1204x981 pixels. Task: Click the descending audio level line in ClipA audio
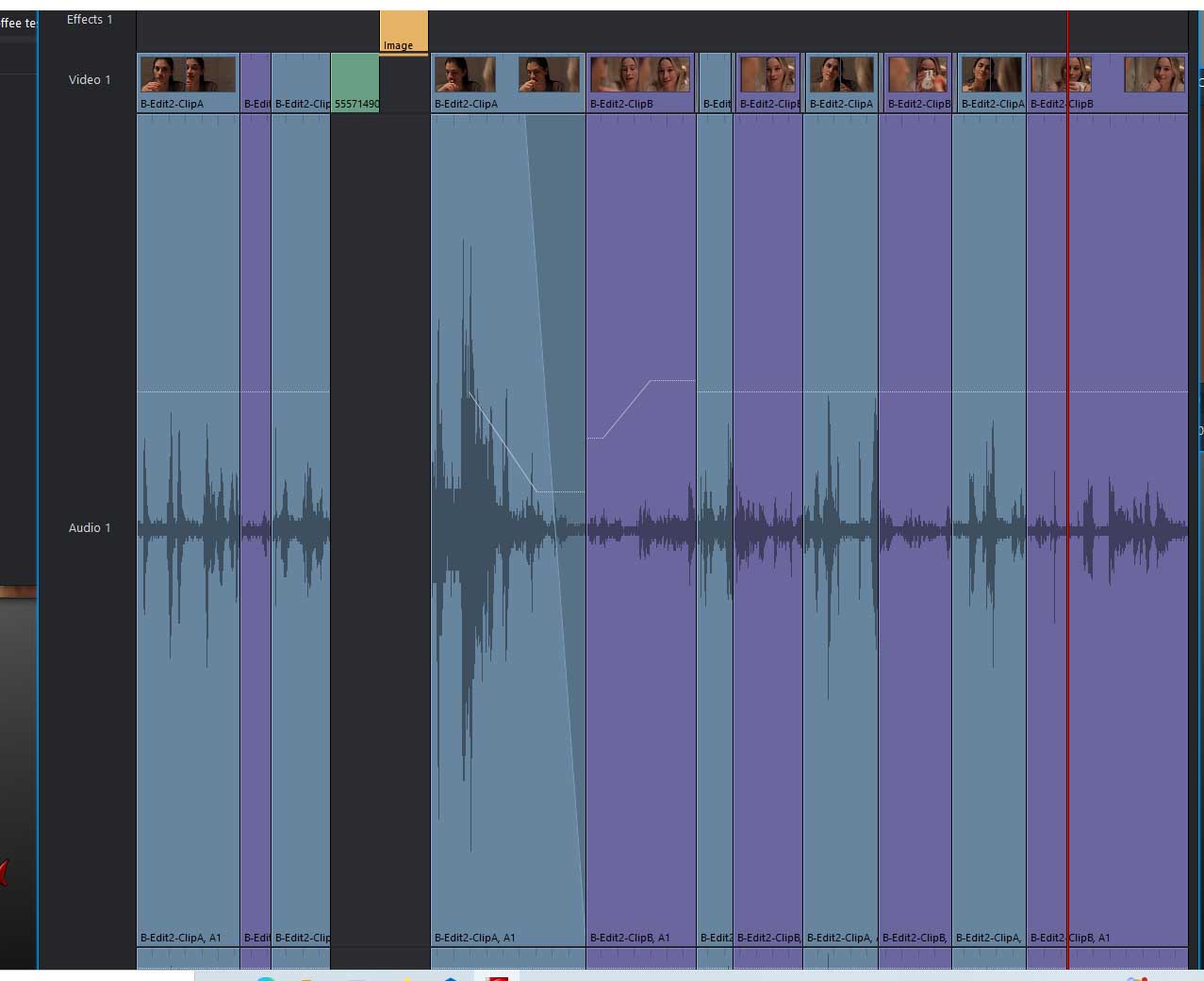pos(502,441)
